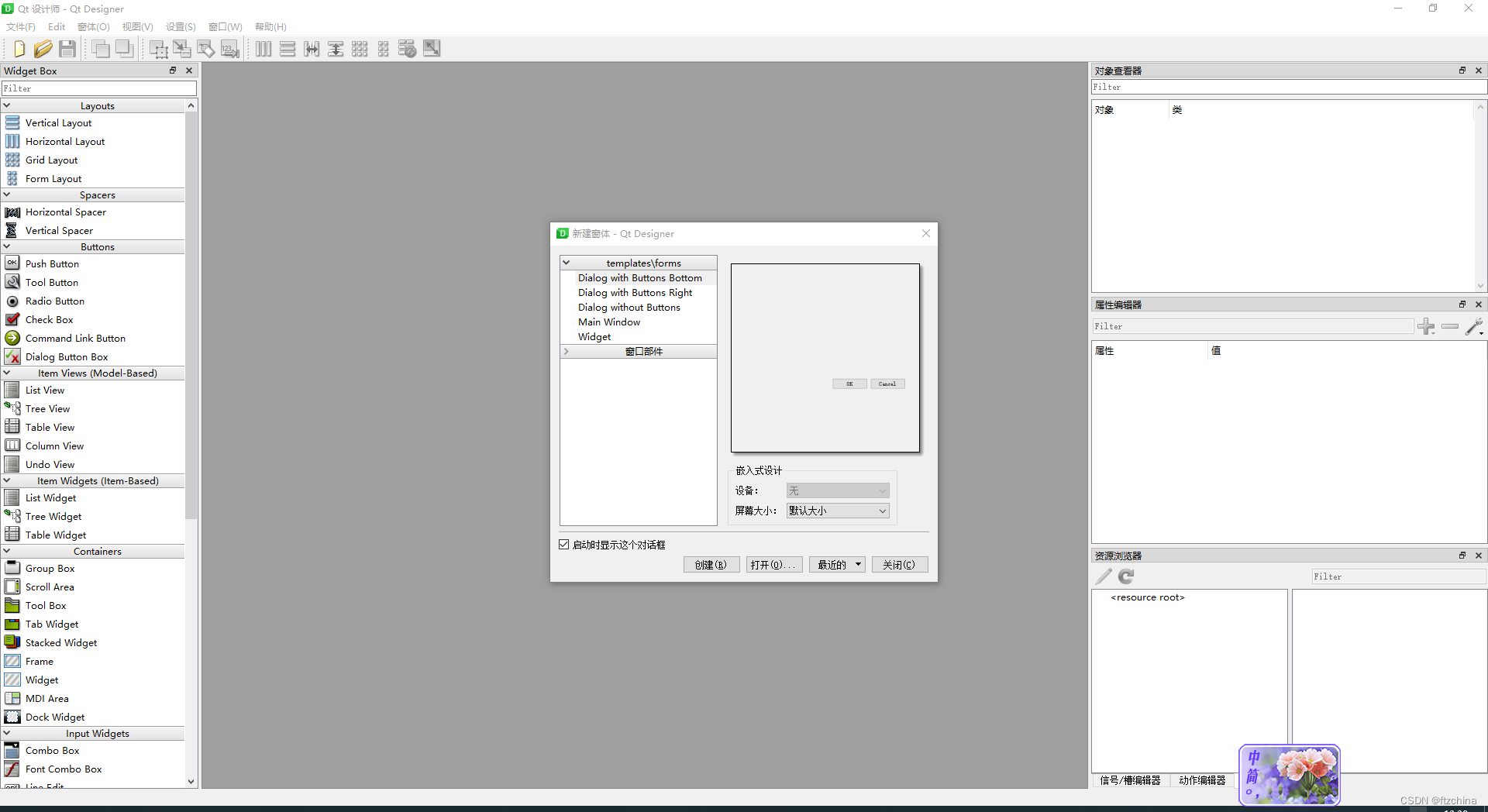Open the 文件(F) menu
This screenshot has width=1488, height=812.
pyautogui.click(x=21, y=26)
